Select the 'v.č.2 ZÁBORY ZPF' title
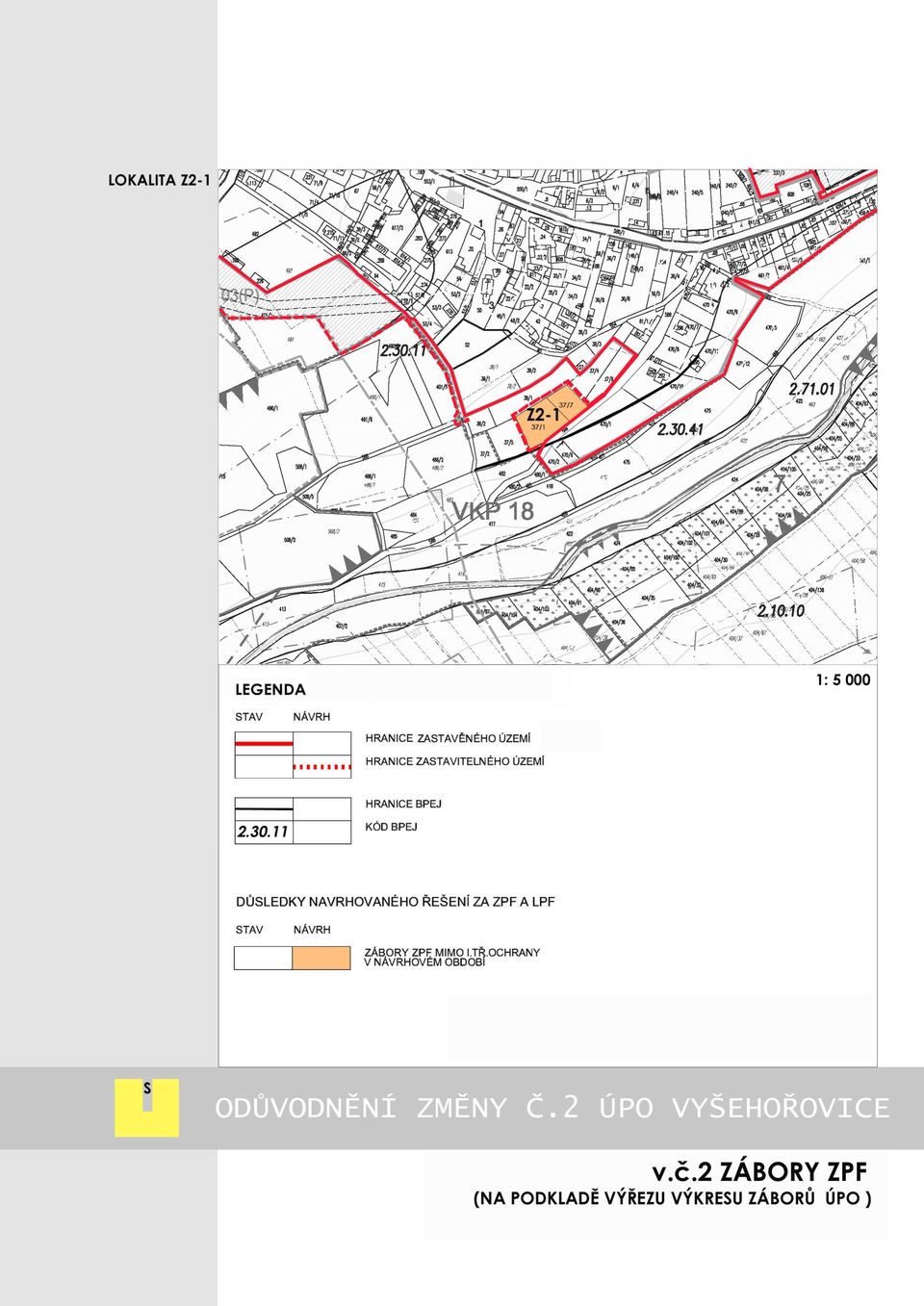Image resolution: width=924 pixels, height=1306 pixels. coord(759,1172)
